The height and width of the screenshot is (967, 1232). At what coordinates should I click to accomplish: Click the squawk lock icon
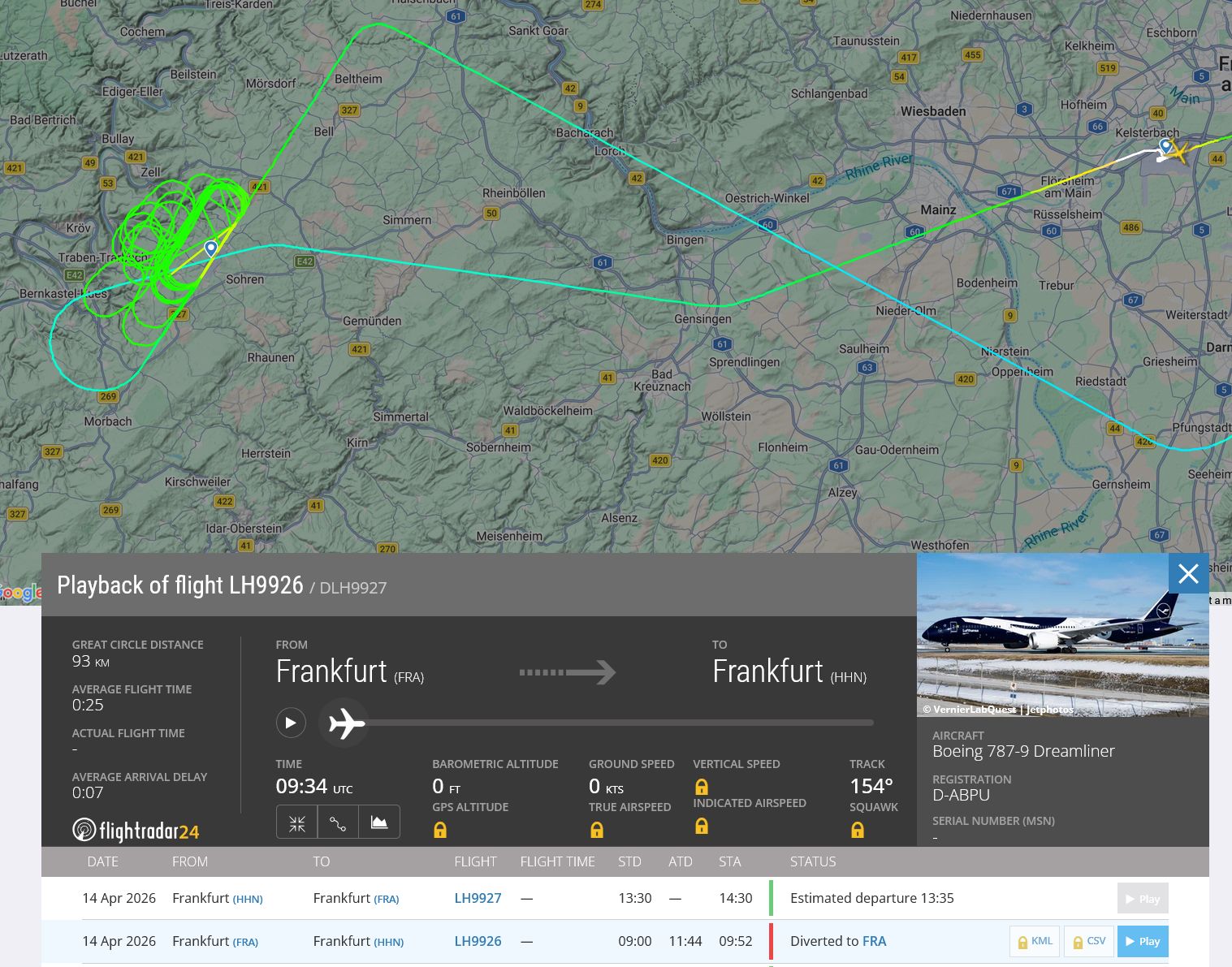click(857, 830)
